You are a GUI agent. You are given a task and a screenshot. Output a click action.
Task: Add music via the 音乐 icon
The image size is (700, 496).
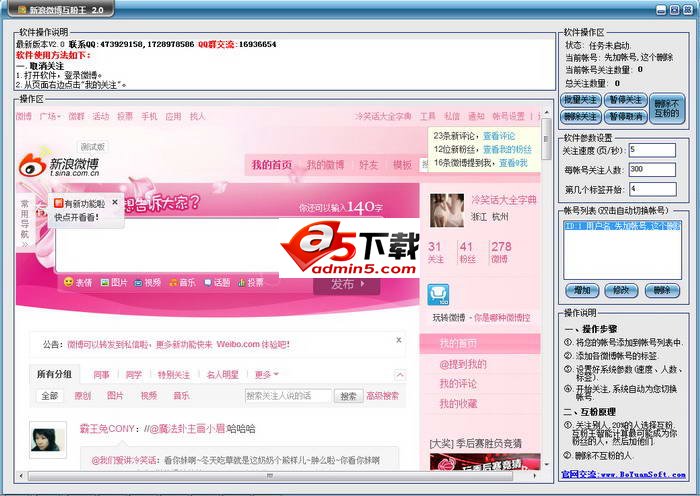click(x=173, y=283)
